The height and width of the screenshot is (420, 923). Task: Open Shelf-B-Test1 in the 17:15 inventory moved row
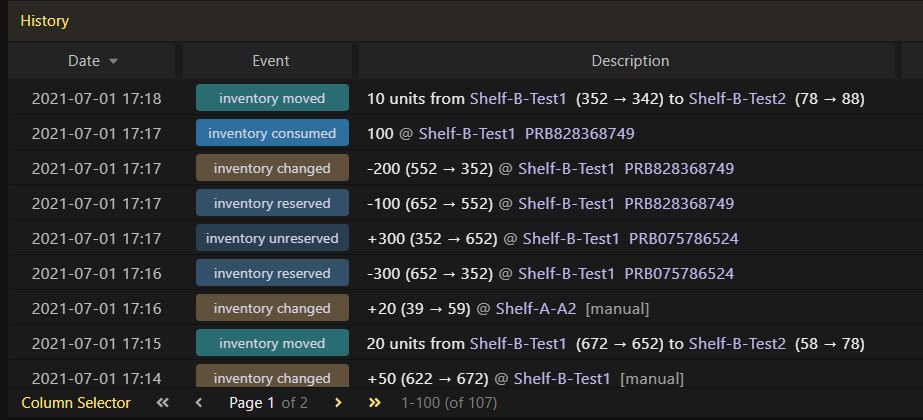tap(518, 343)
